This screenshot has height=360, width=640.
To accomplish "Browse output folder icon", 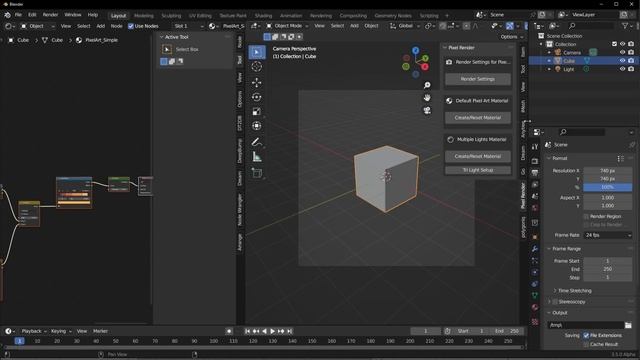I will 628,325.
